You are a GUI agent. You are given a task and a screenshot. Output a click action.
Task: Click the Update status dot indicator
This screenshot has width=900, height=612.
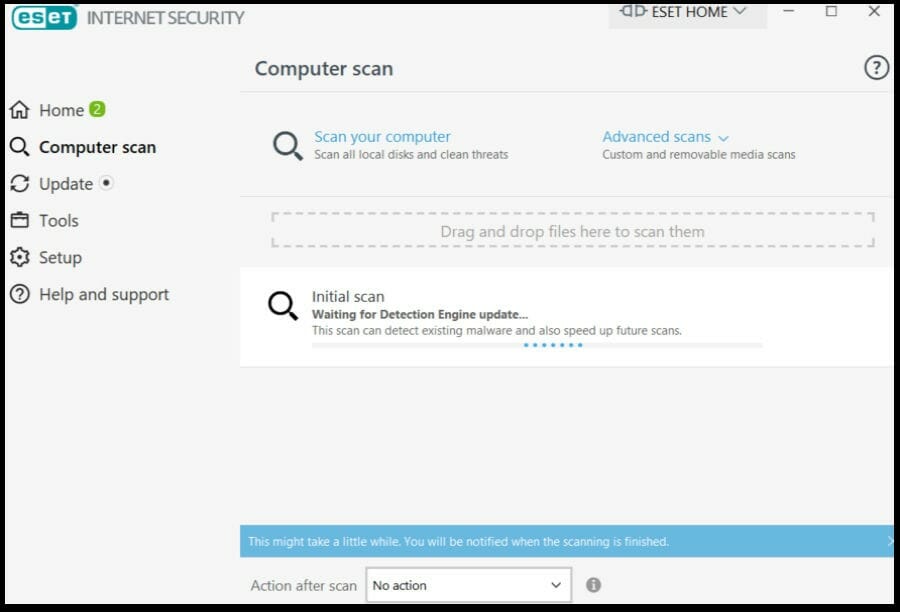click(x=106, y=183)
